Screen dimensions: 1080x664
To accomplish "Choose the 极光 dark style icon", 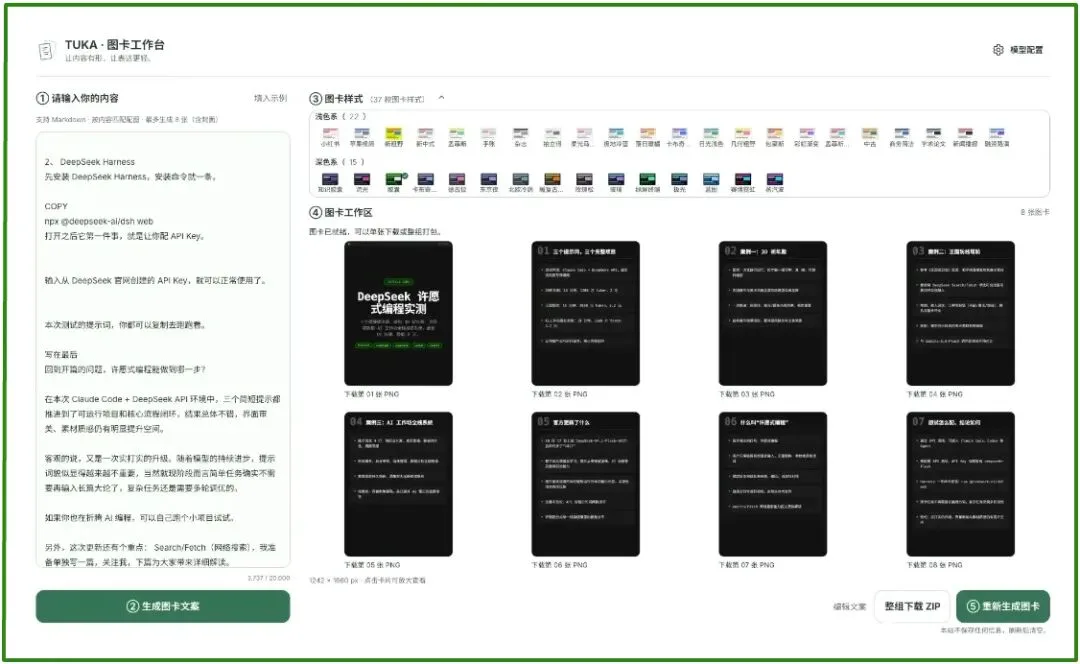I will coord(679,183).
